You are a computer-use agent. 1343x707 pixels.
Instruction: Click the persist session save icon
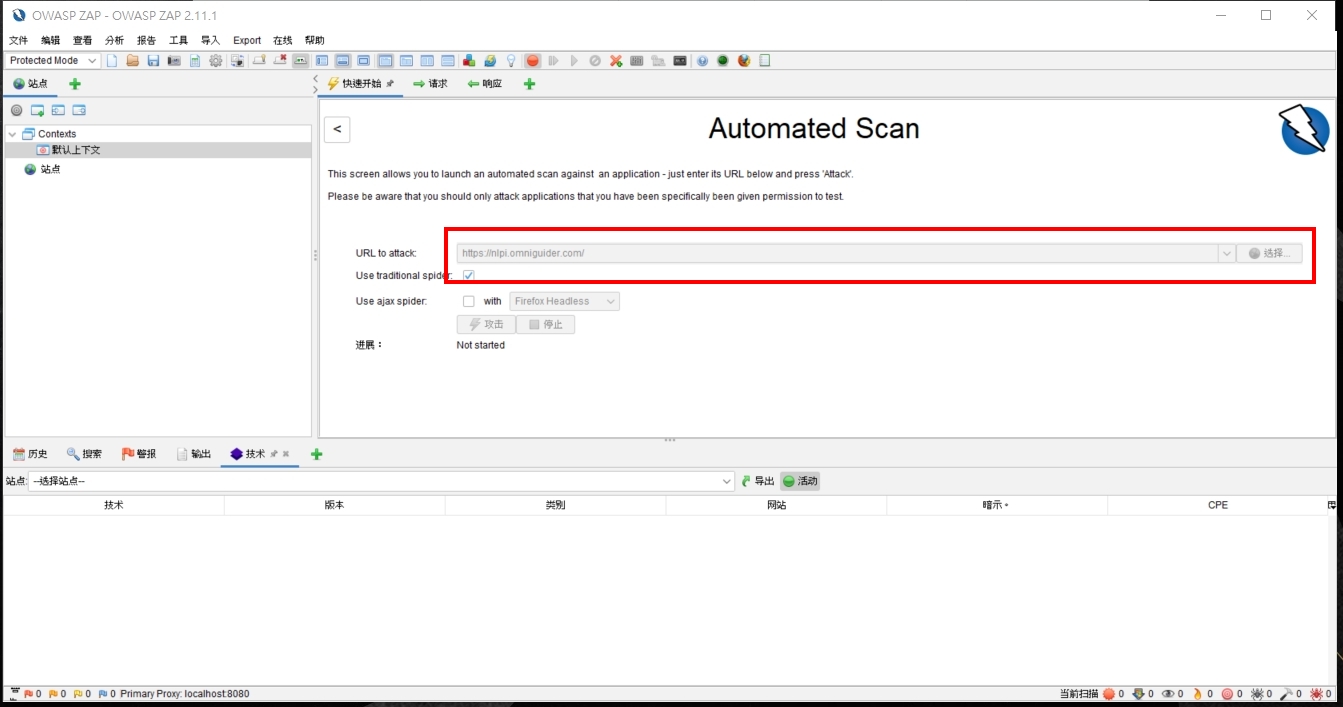pos(152,60)
